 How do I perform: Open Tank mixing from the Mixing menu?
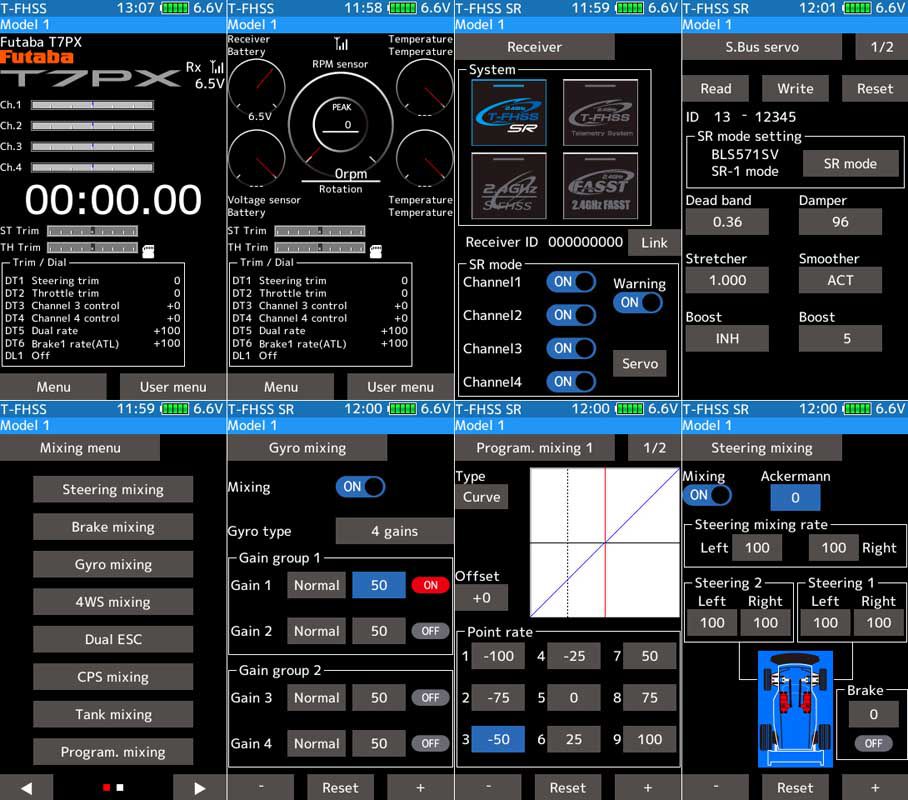pos(113,714)
